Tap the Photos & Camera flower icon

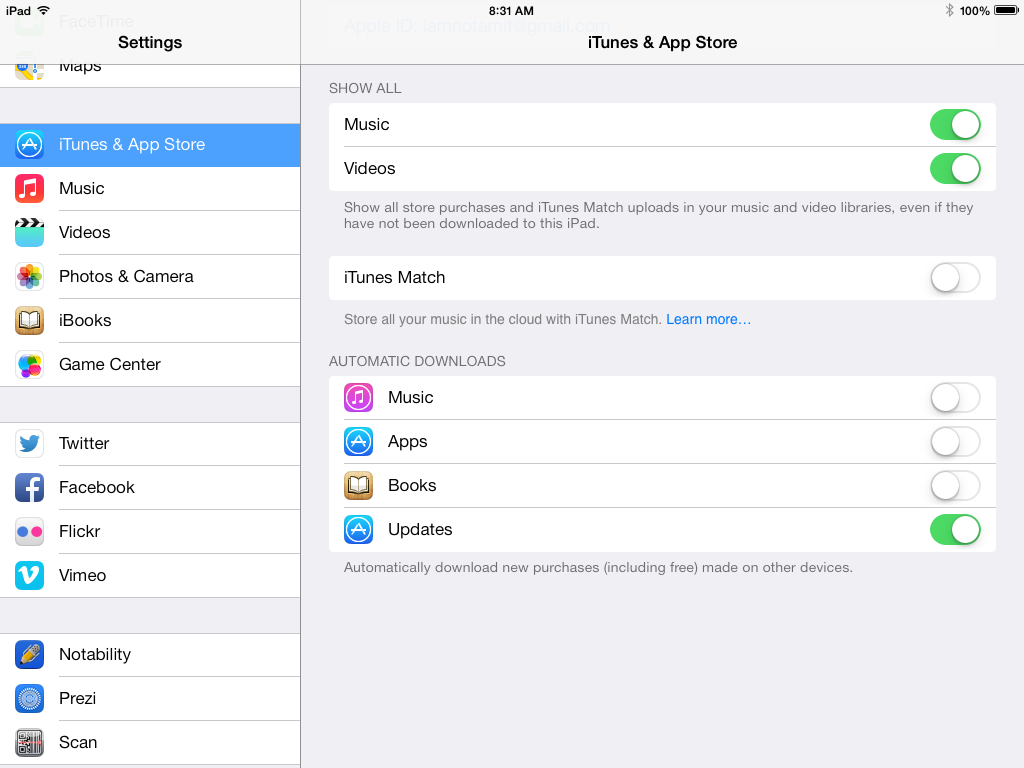[30, 276]
